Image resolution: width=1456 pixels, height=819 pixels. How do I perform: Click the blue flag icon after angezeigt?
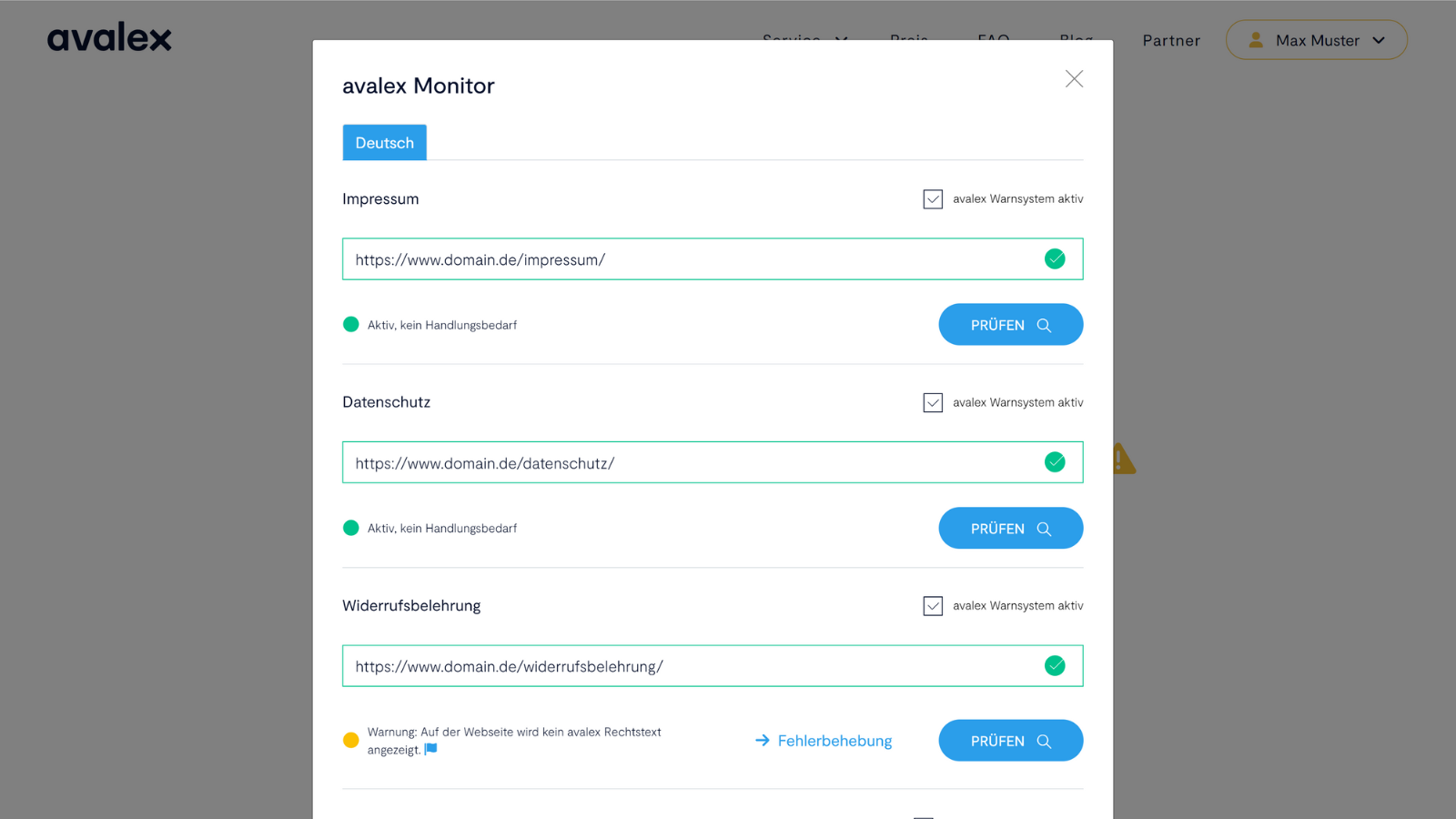[x=431, y=749]
